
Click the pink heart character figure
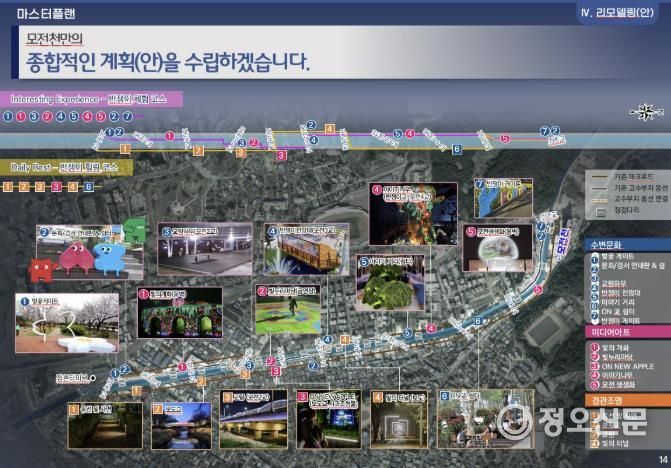coord(76,257)
